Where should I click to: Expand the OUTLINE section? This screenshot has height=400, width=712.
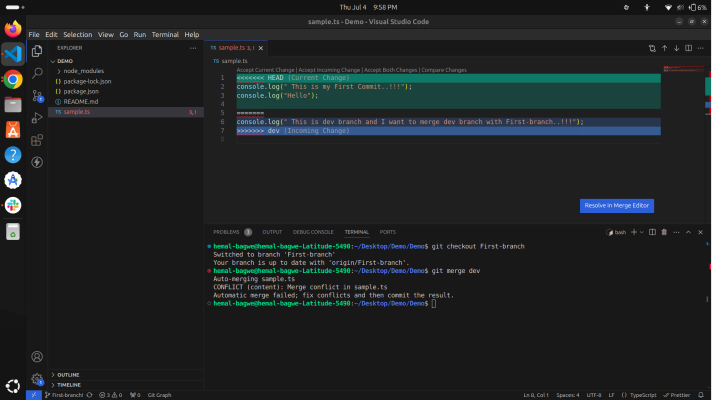click(68, 375)
